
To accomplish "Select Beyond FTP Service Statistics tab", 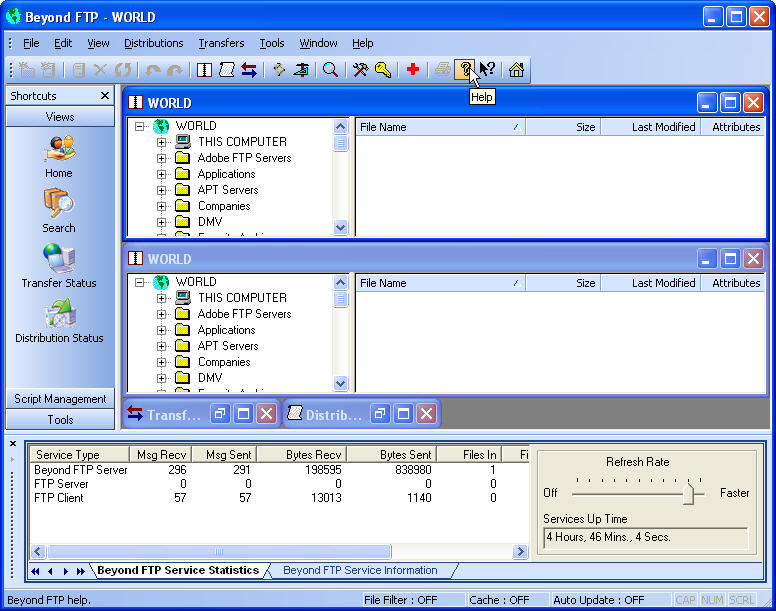I will coord(178,570).
